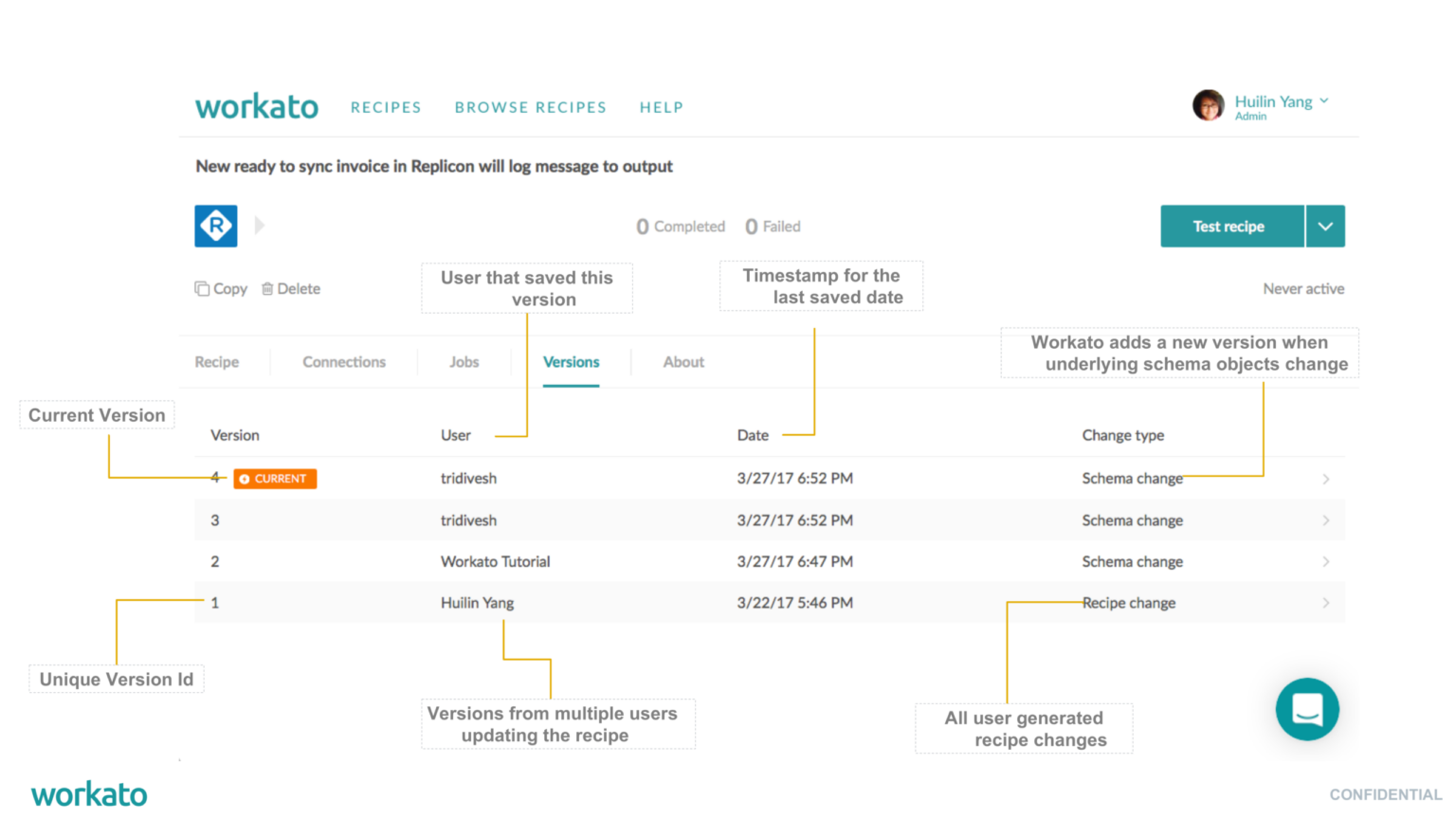This screenshot has height=819, width=1456.
Task: Click the Workato logo in the header
Action: tap(256, 106)
